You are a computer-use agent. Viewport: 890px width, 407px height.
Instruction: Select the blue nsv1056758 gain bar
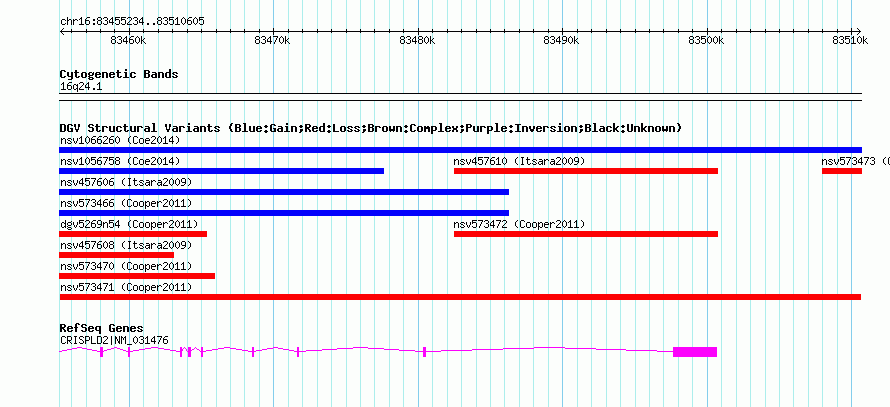[x=221, y=171]
